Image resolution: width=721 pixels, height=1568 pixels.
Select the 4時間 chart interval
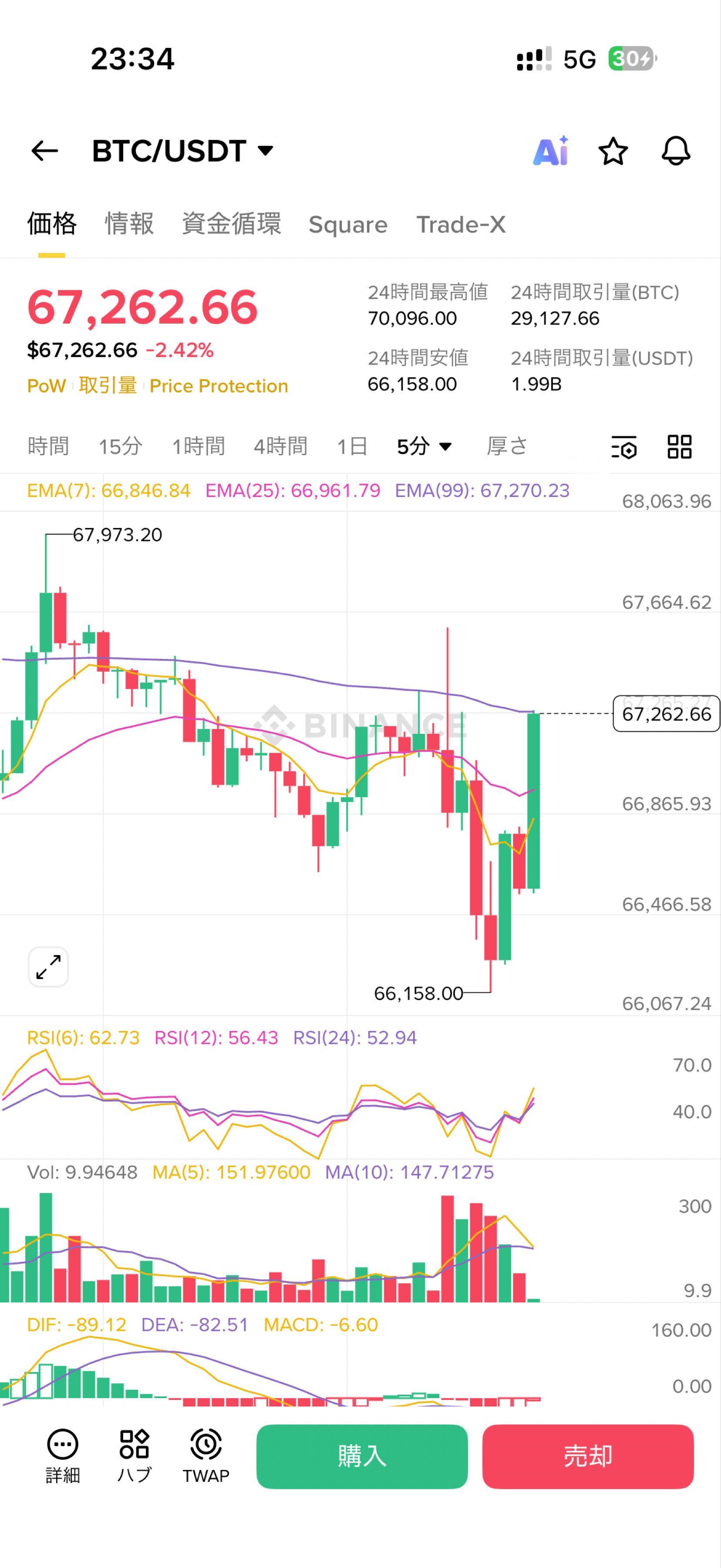tap(280, 446)
